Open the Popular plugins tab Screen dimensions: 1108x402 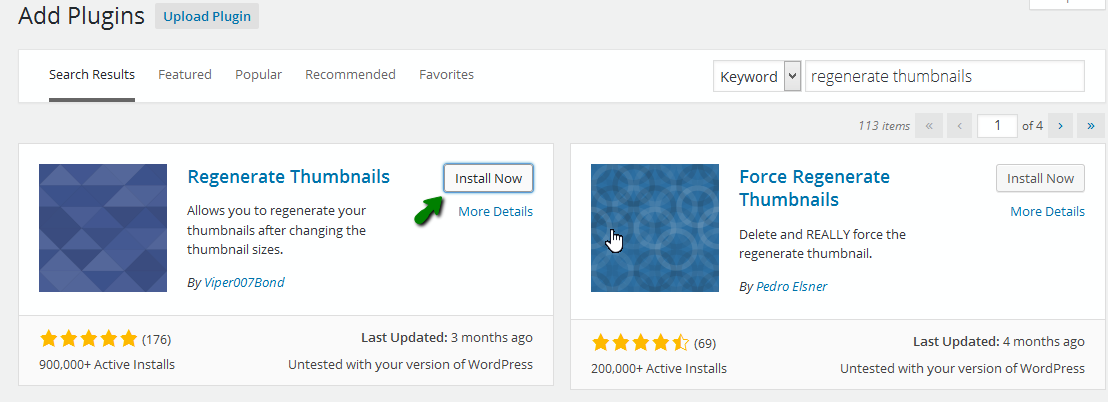pos(259,74)
